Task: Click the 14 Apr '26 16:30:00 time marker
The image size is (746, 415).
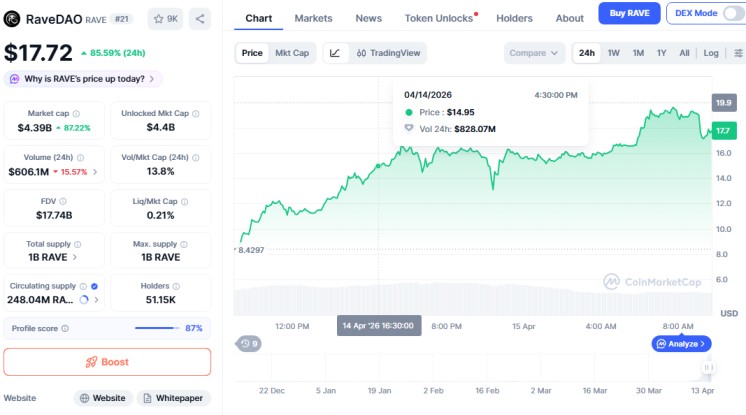Action: (379, 326)
